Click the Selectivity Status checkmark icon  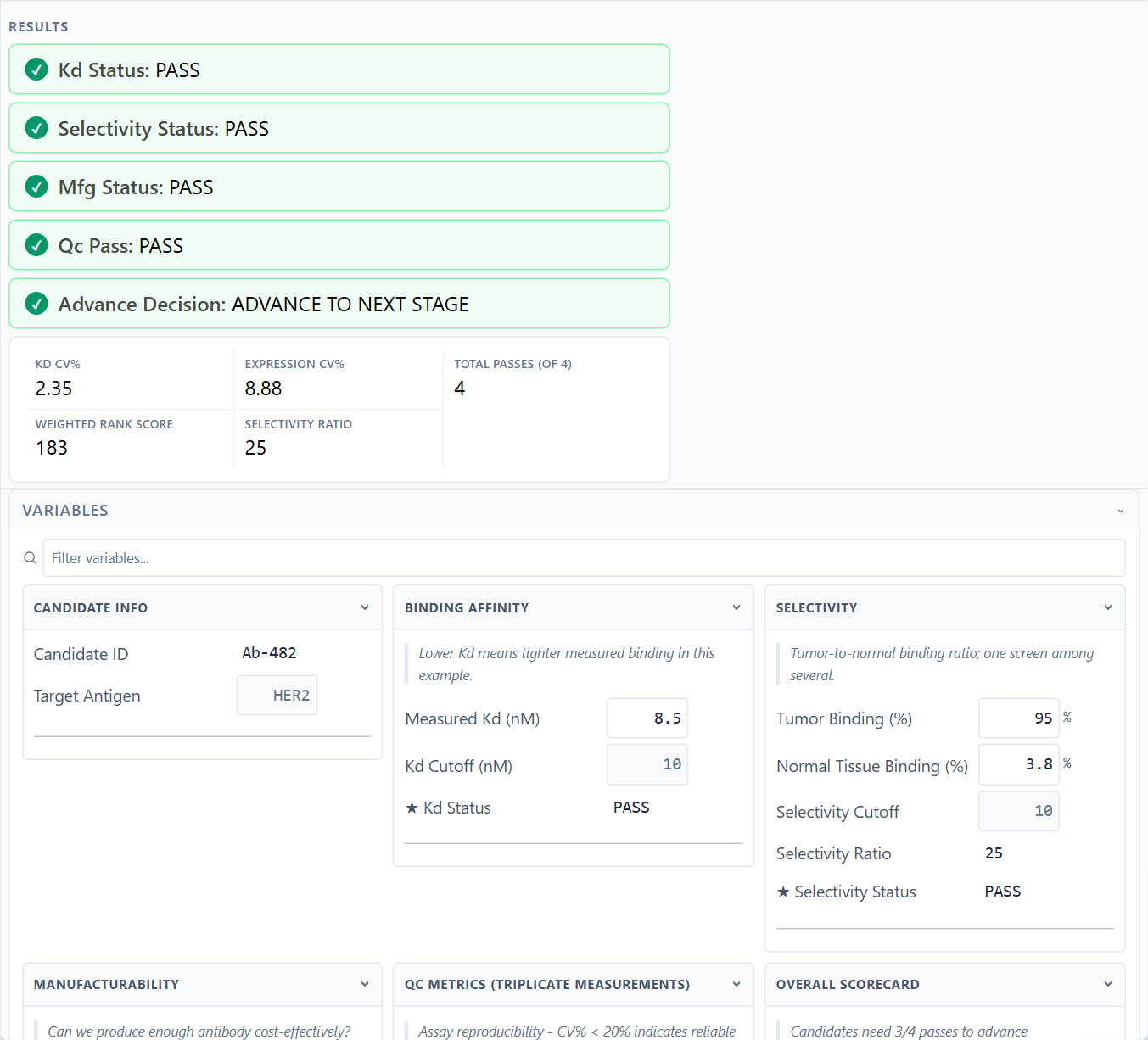click(36, 128)
